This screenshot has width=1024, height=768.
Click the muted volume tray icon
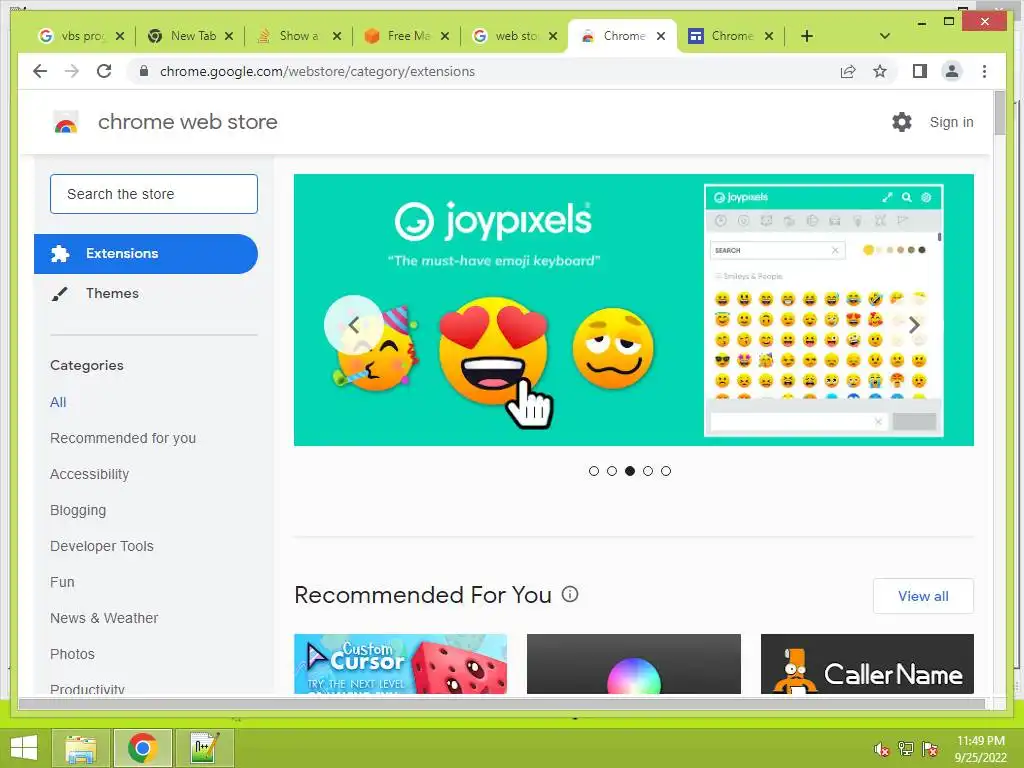click(x=882, y=749)
